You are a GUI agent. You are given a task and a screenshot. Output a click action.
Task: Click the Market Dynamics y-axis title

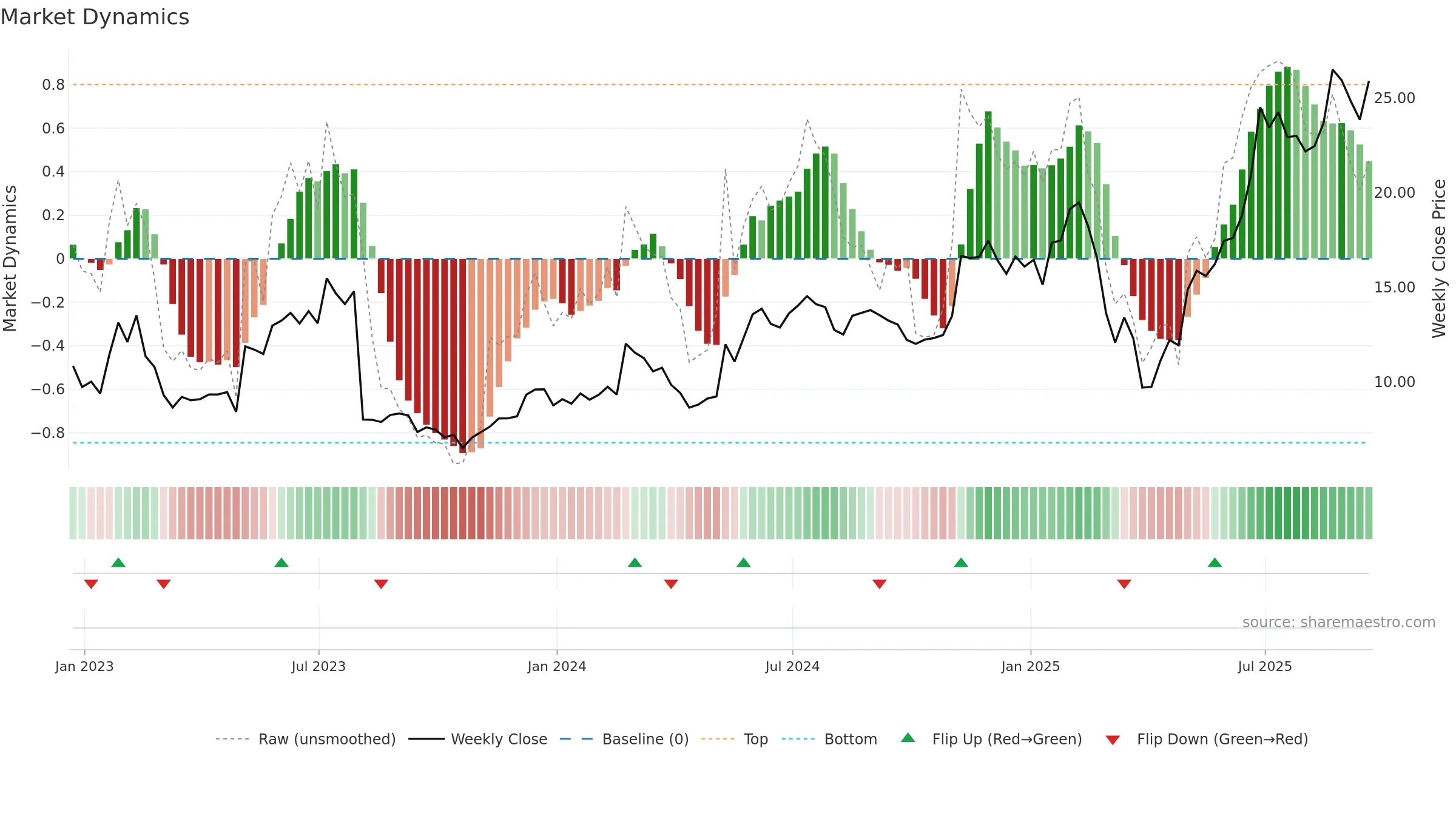(10, 258)
